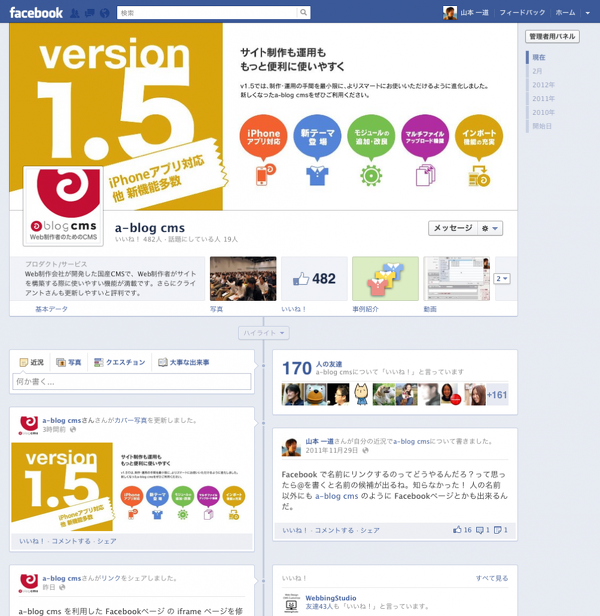The height and width of the screenshot is (616, 600).
Task: Open the ハイライト filter dropdown
Action: point(264,333)
